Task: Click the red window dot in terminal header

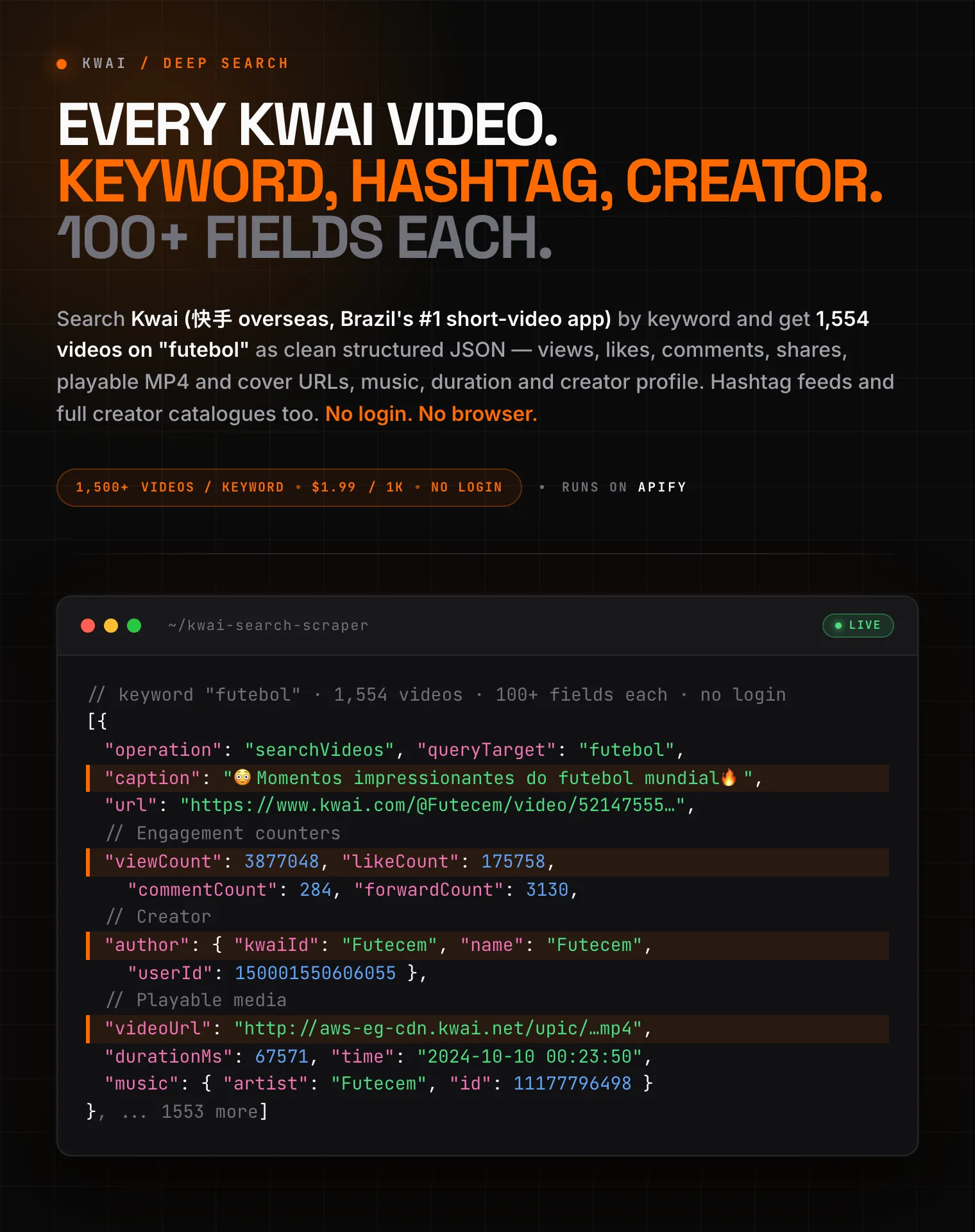Action: (x=88, y=626)
